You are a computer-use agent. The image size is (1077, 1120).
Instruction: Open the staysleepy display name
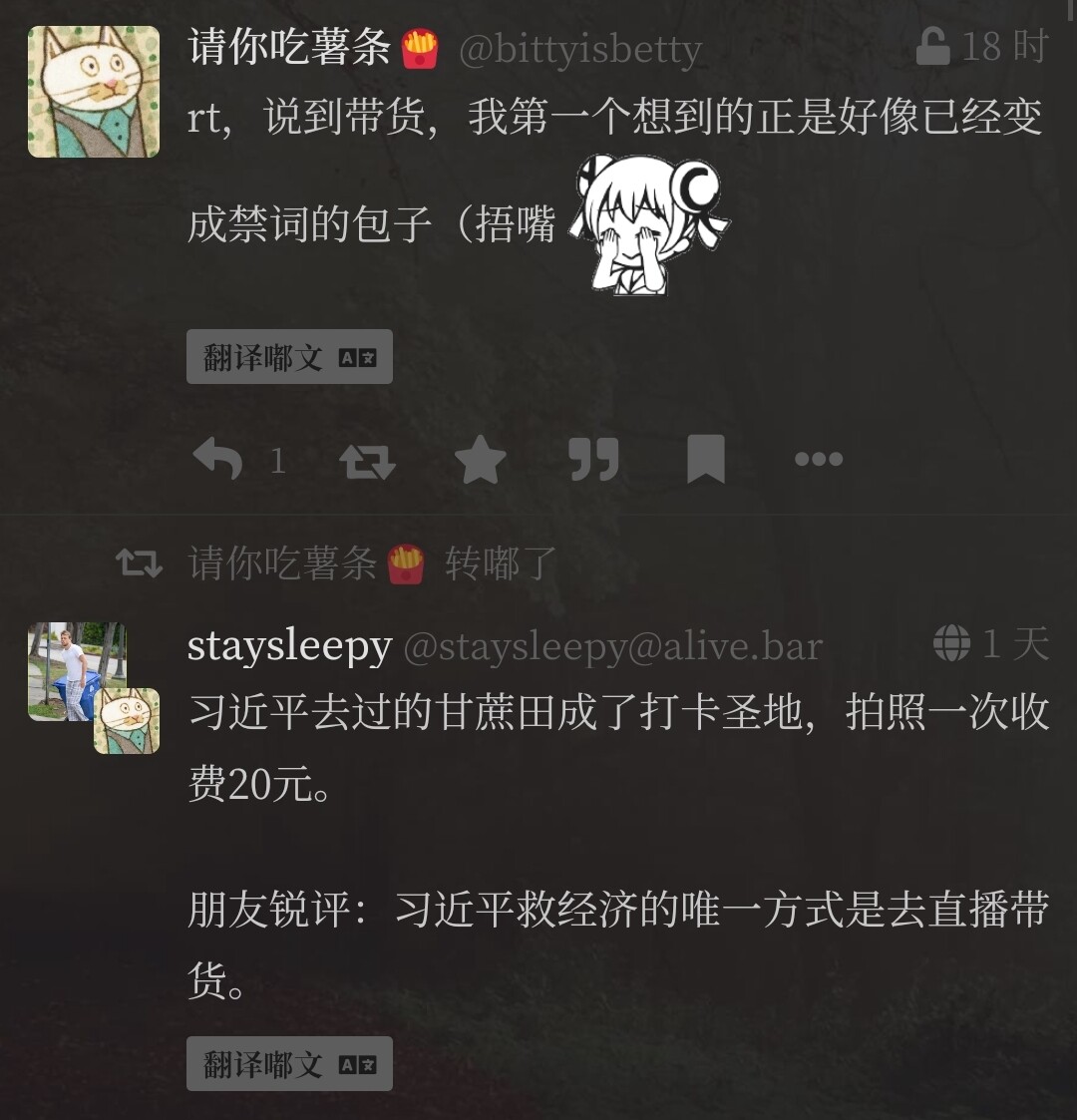tap(290, 647)
